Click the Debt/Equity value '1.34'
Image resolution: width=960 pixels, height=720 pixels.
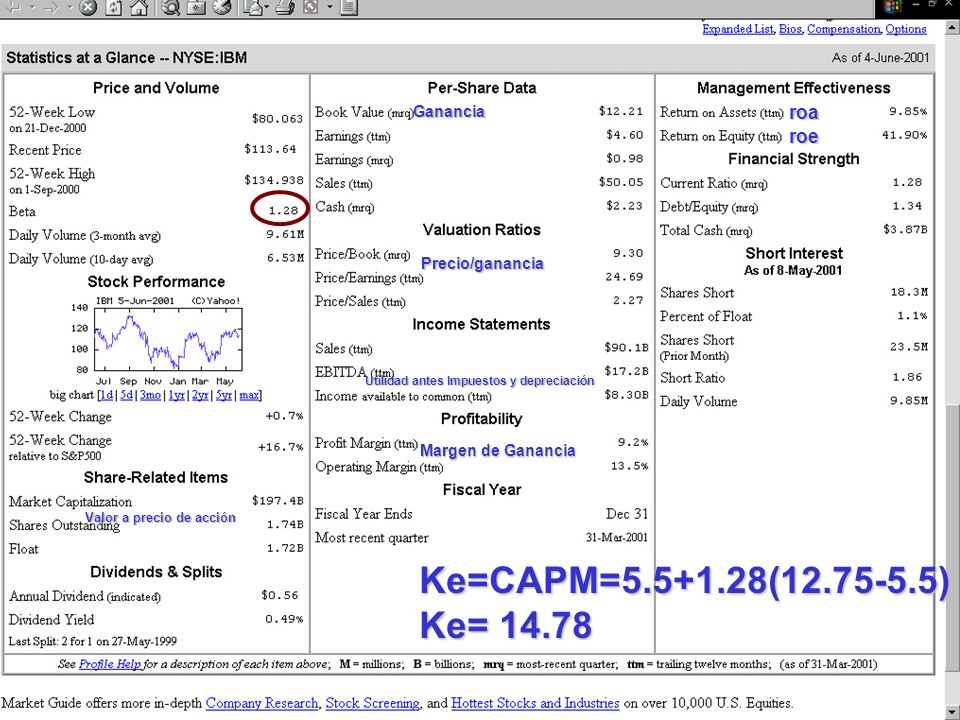coord(907,206)
